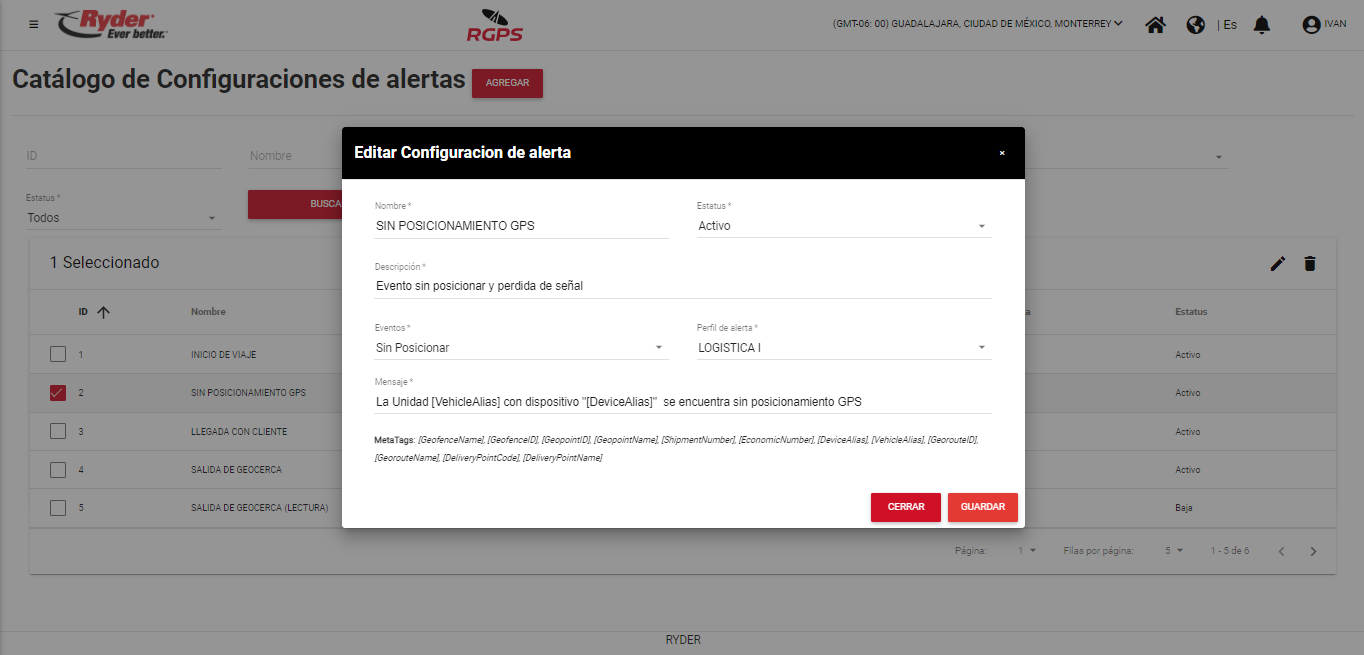This screenshot has width=1364, height=655.
Task: Click the IVAN user account icon
Action: point(1311,25)
